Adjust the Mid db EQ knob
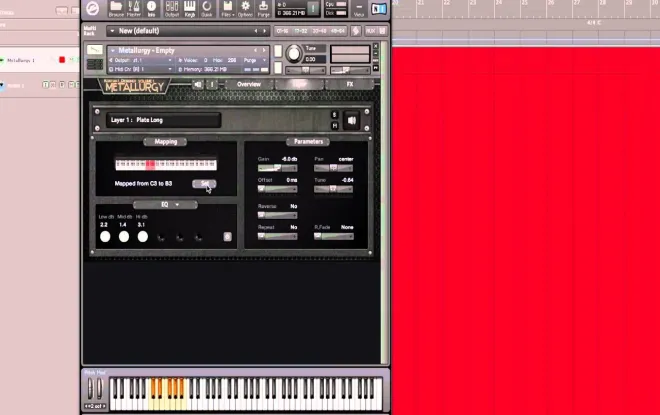This screenshot has height=415, width=660. 124,237
